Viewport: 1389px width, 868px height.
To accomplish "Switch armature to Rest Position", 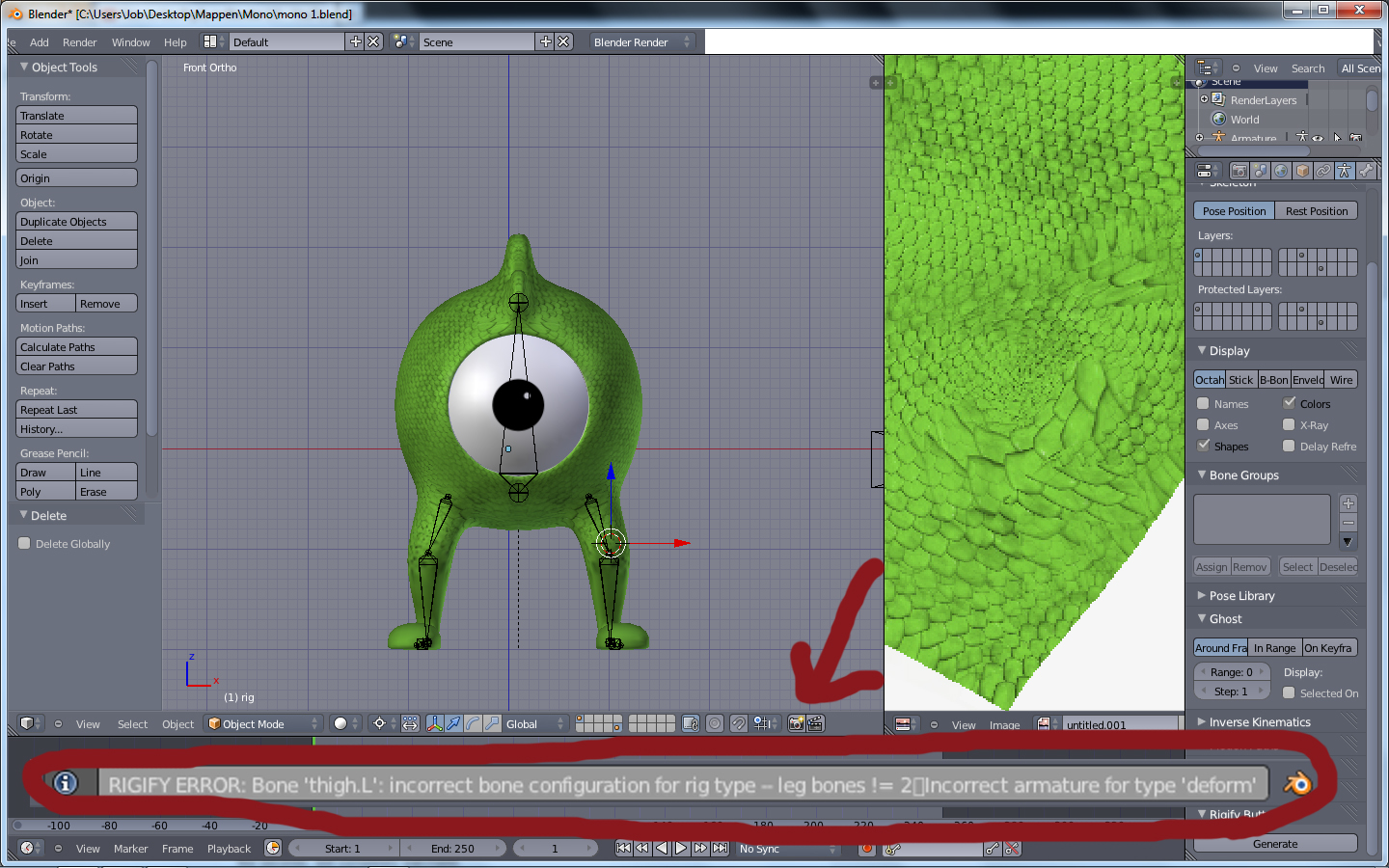I will pyautogui.click(x=1316, y=211).
